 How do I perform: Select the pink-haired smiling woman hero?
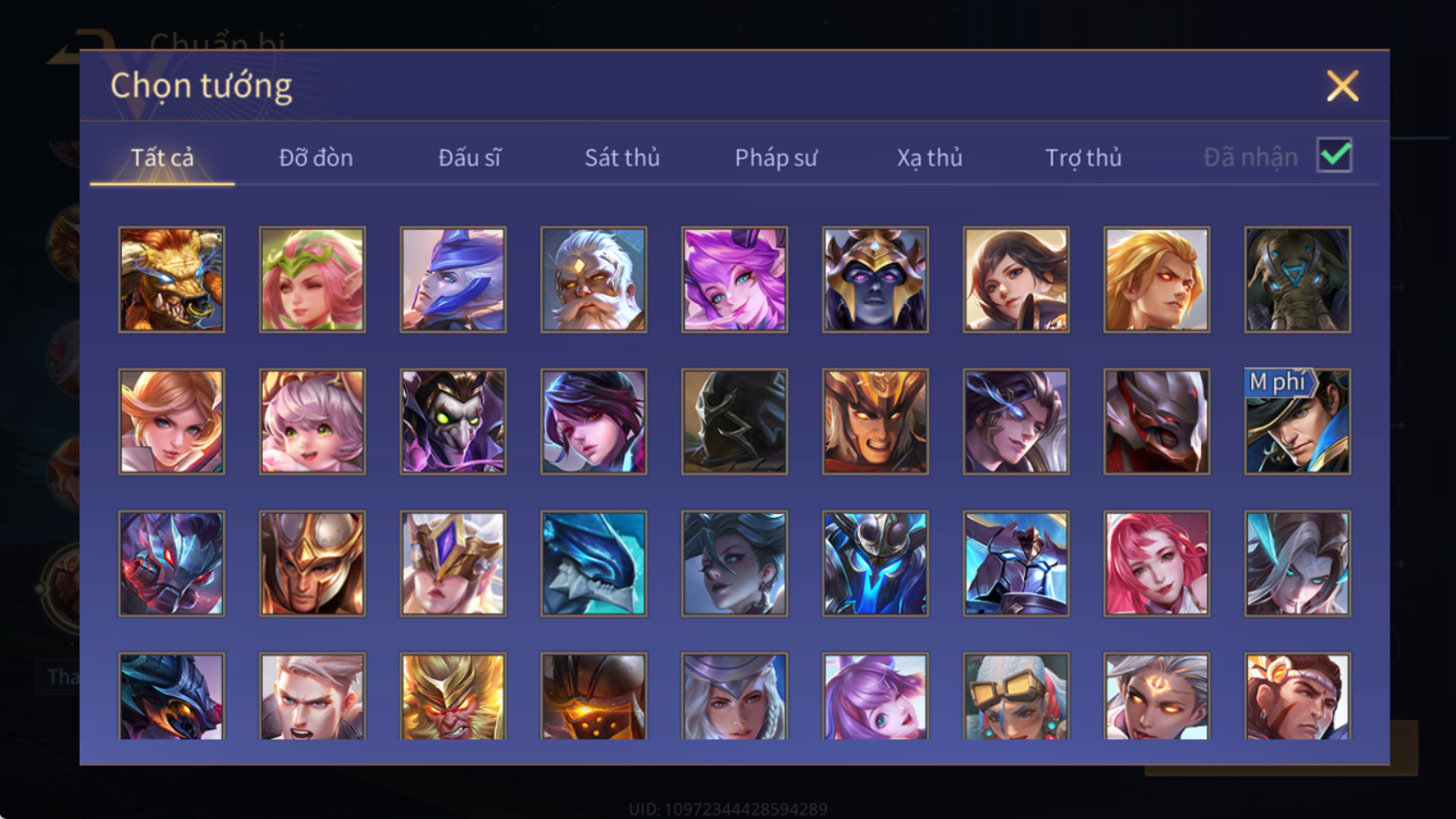[x=1157, y=563]
